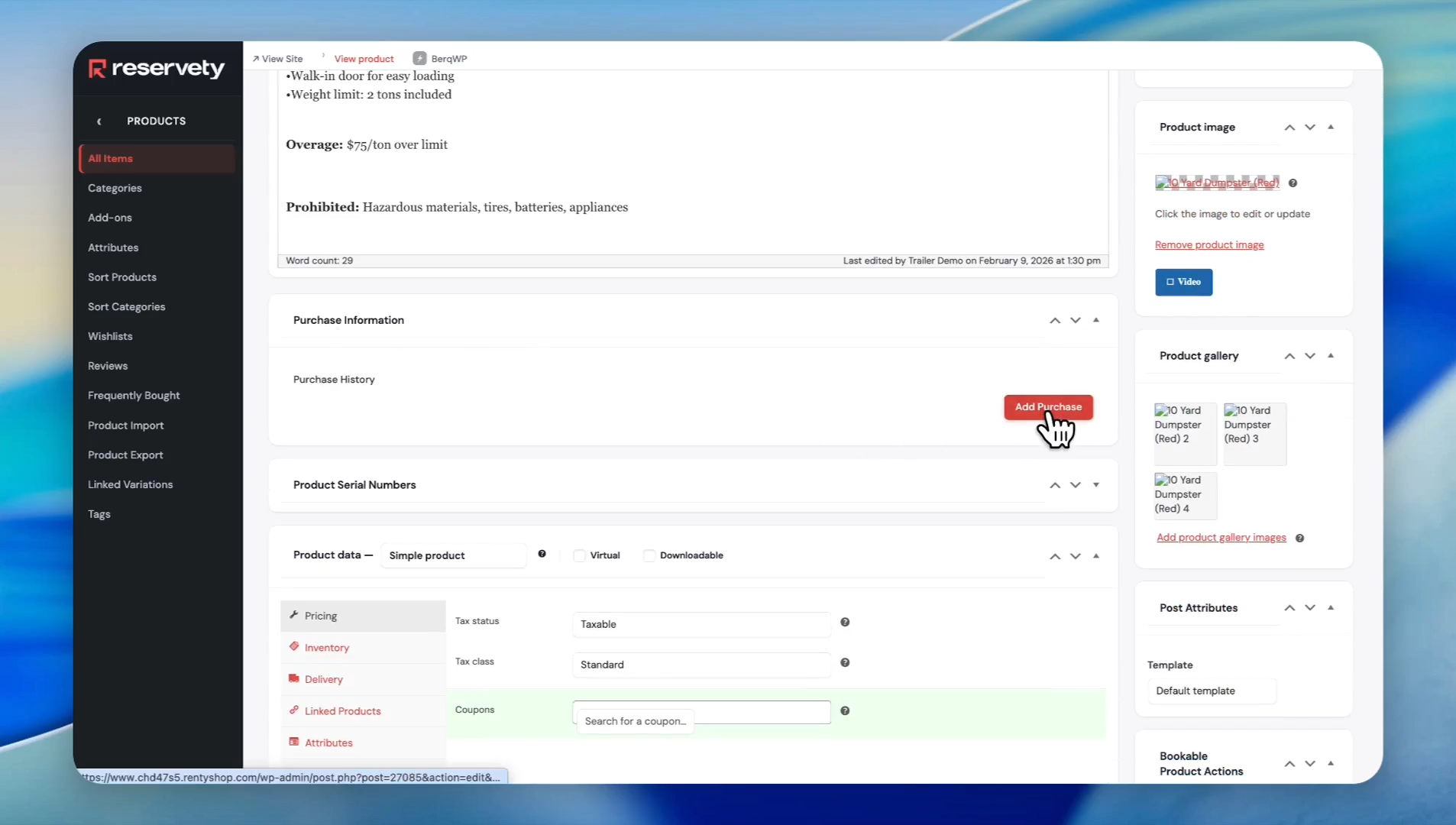Move Product gallery panel up
Image resolution: width=1456 pixels, height=825 pixels.
click(x=1289, y=356)
